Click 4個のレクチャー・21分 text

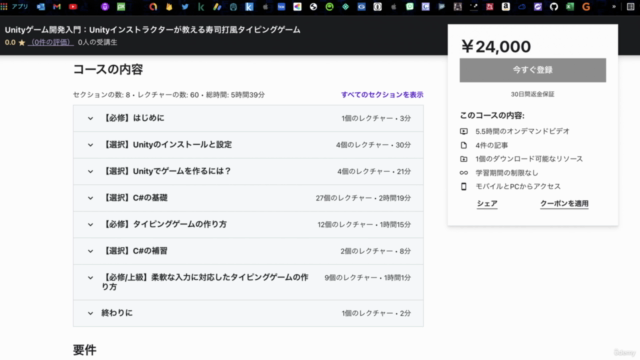pos(374,171)
